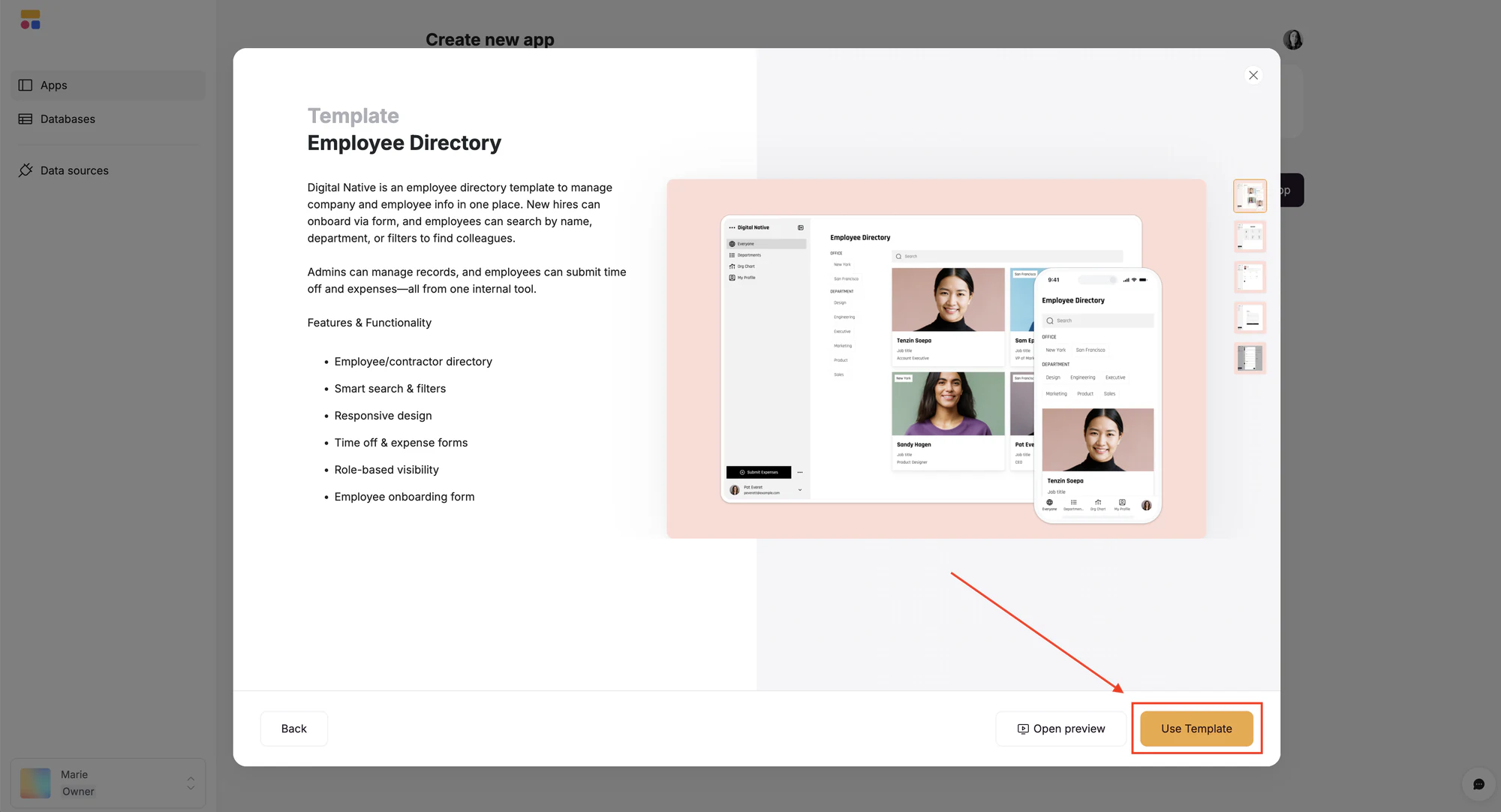This screenshot has height=812, width=1501.
Task: Click the app logo icon
Action: (x=31, y=20)
